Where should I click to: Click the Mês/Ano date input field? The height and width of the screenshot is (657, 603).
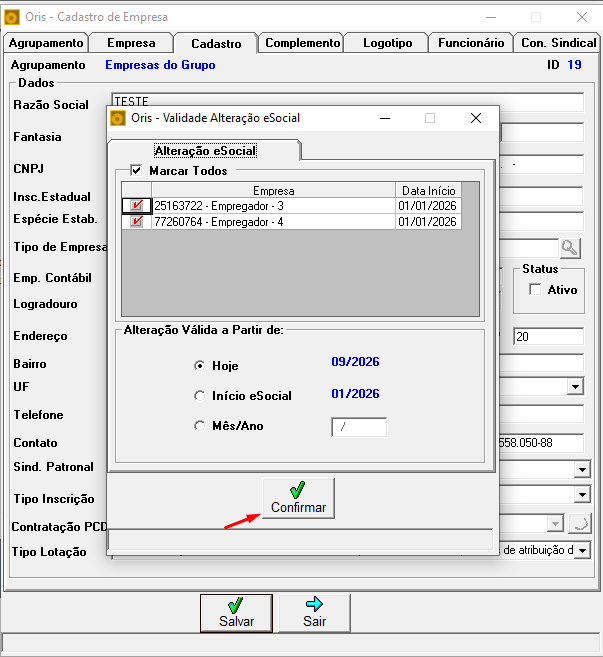pos(359,427)
